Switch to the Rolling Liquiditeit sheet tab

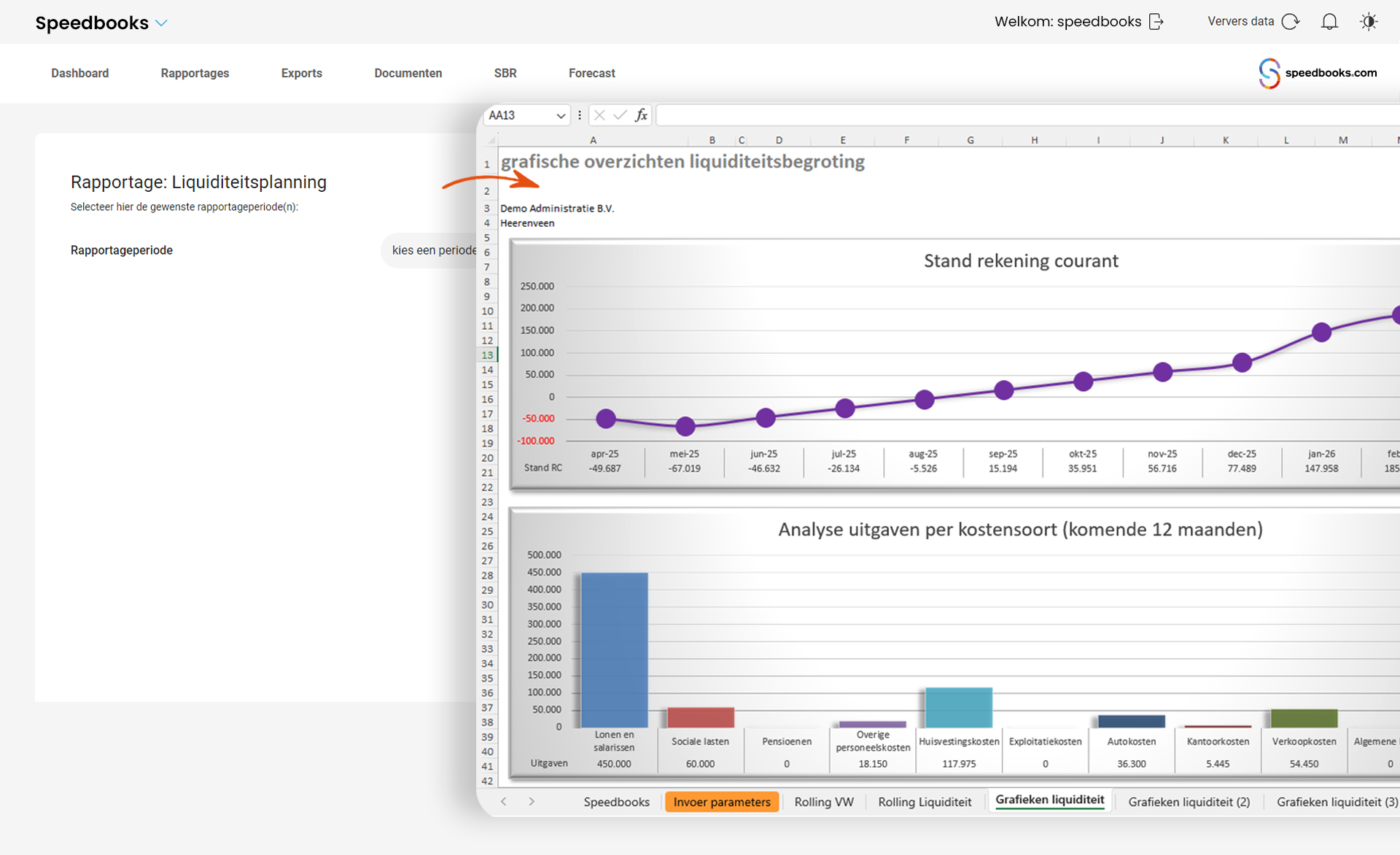[924, 802]
